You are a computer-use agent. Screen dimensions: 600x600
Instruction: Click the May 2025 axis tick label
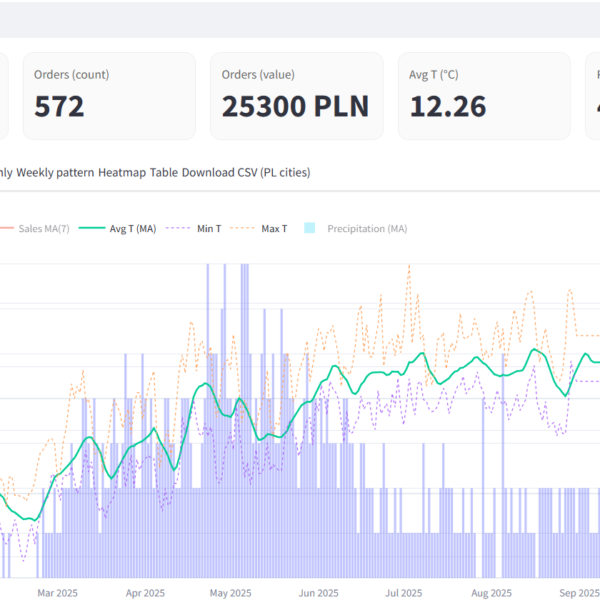click(232, 592)
